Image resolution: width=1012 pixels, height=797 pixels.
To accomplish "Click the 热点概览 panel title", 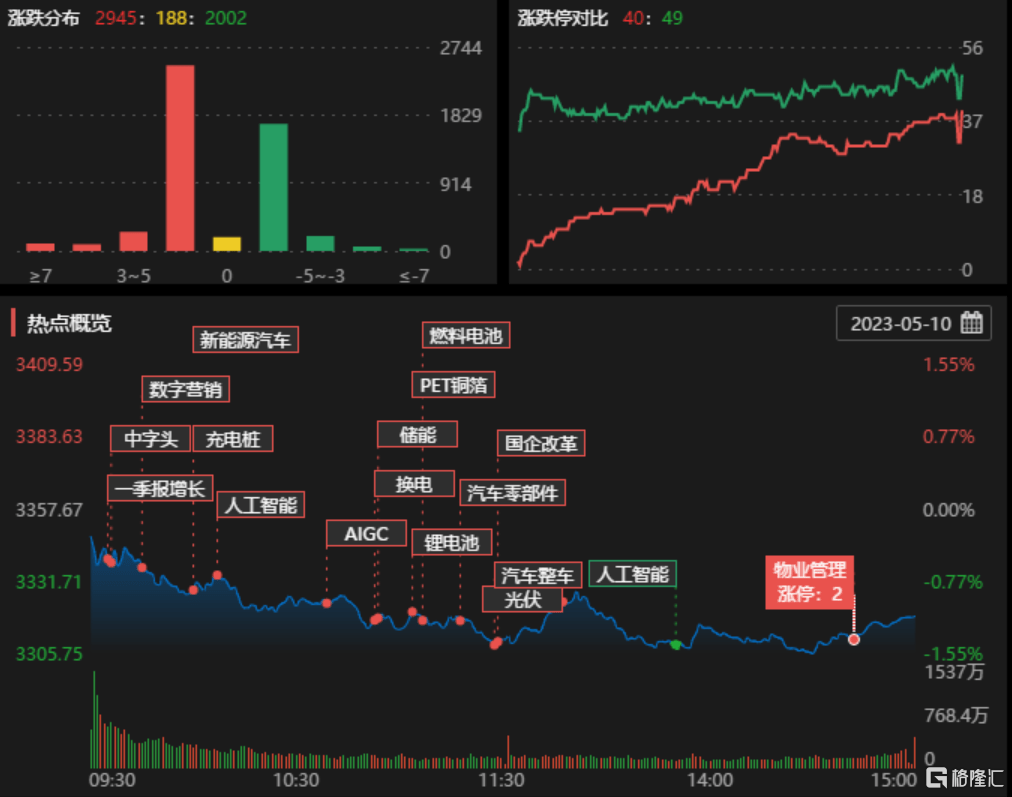I will (x=71, y=323).
